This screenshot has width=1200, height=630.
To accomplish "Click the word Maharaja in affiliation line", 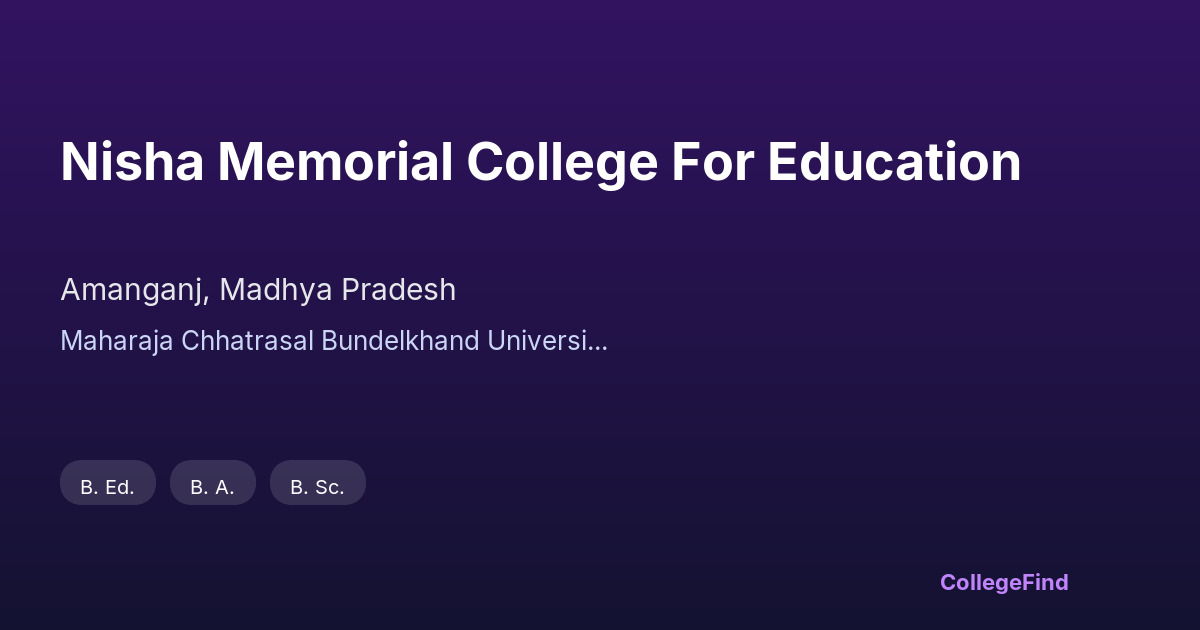I will [117, 341].
